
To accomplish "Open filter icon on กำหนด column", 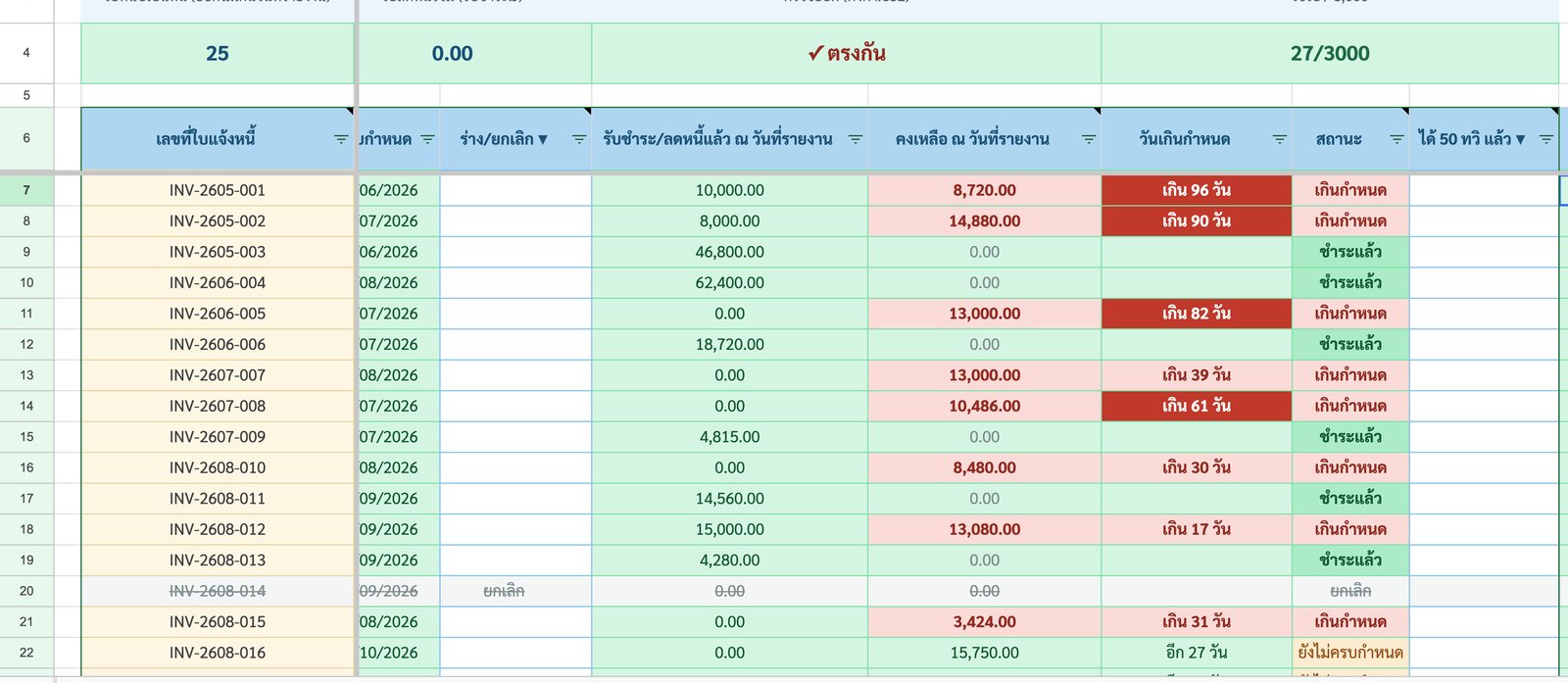I will point(427,139).
